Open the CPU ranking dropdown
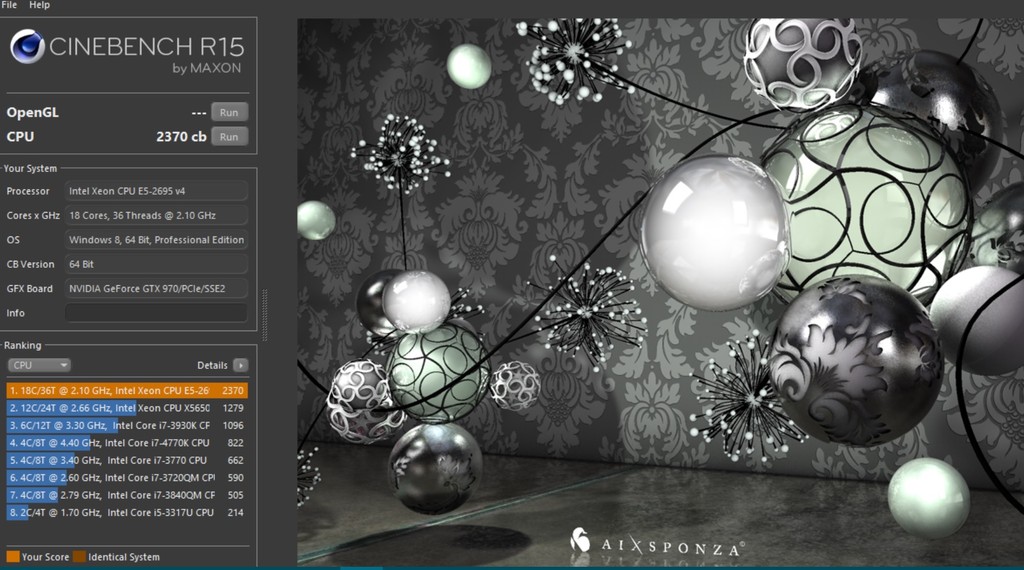This screenshot has width=1024, height=570. [x=39, y=365]
